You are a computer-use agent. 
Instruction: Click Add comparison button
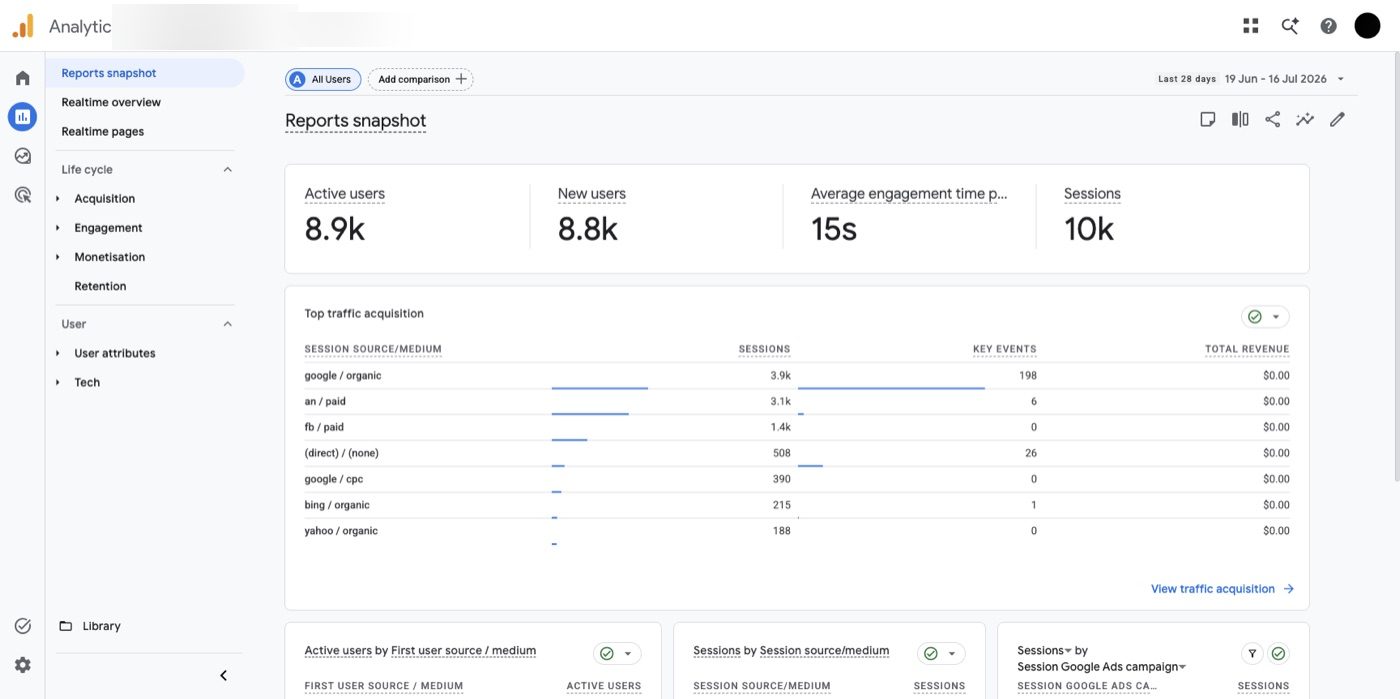click(421, 79)
